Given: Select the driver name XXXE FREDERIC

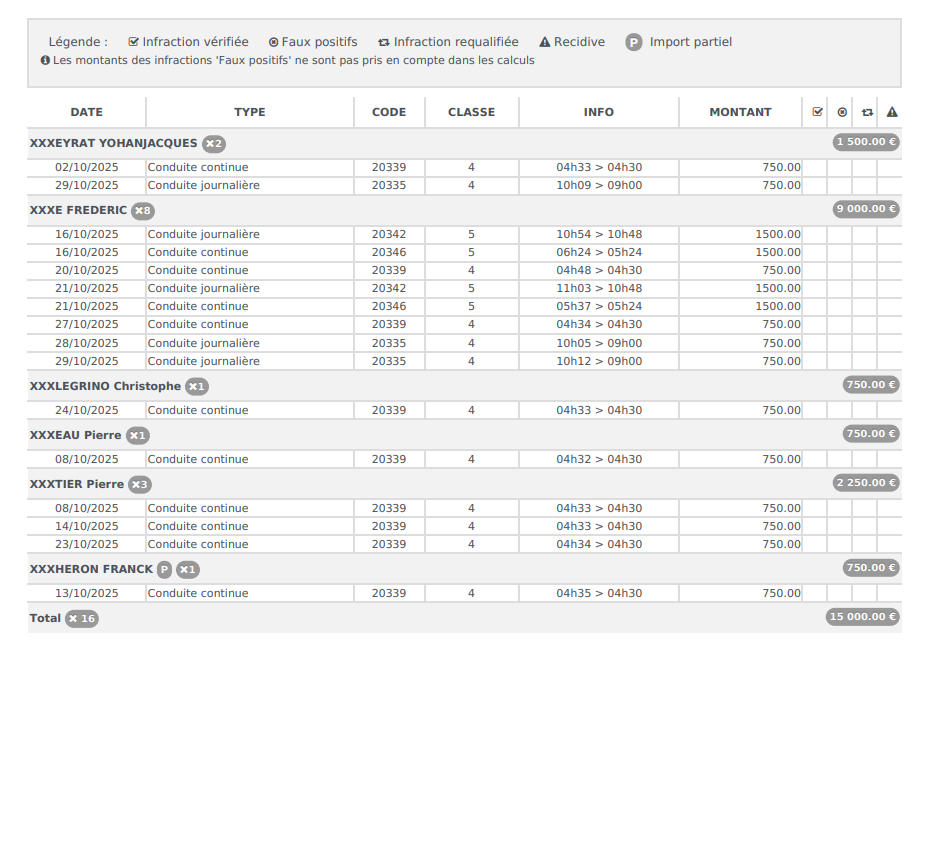Looking at the screenshot, I should [x=78, y=210].
